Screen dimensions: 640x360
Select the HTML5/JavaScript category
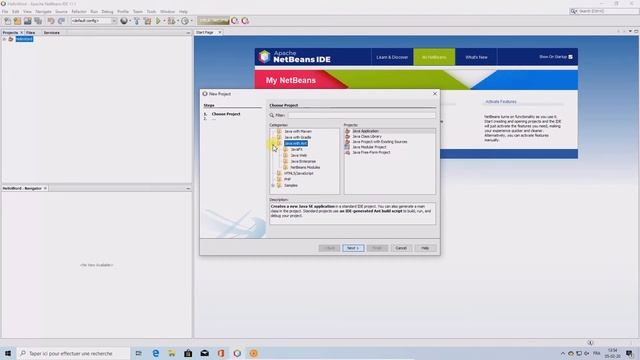click(299, 173)
